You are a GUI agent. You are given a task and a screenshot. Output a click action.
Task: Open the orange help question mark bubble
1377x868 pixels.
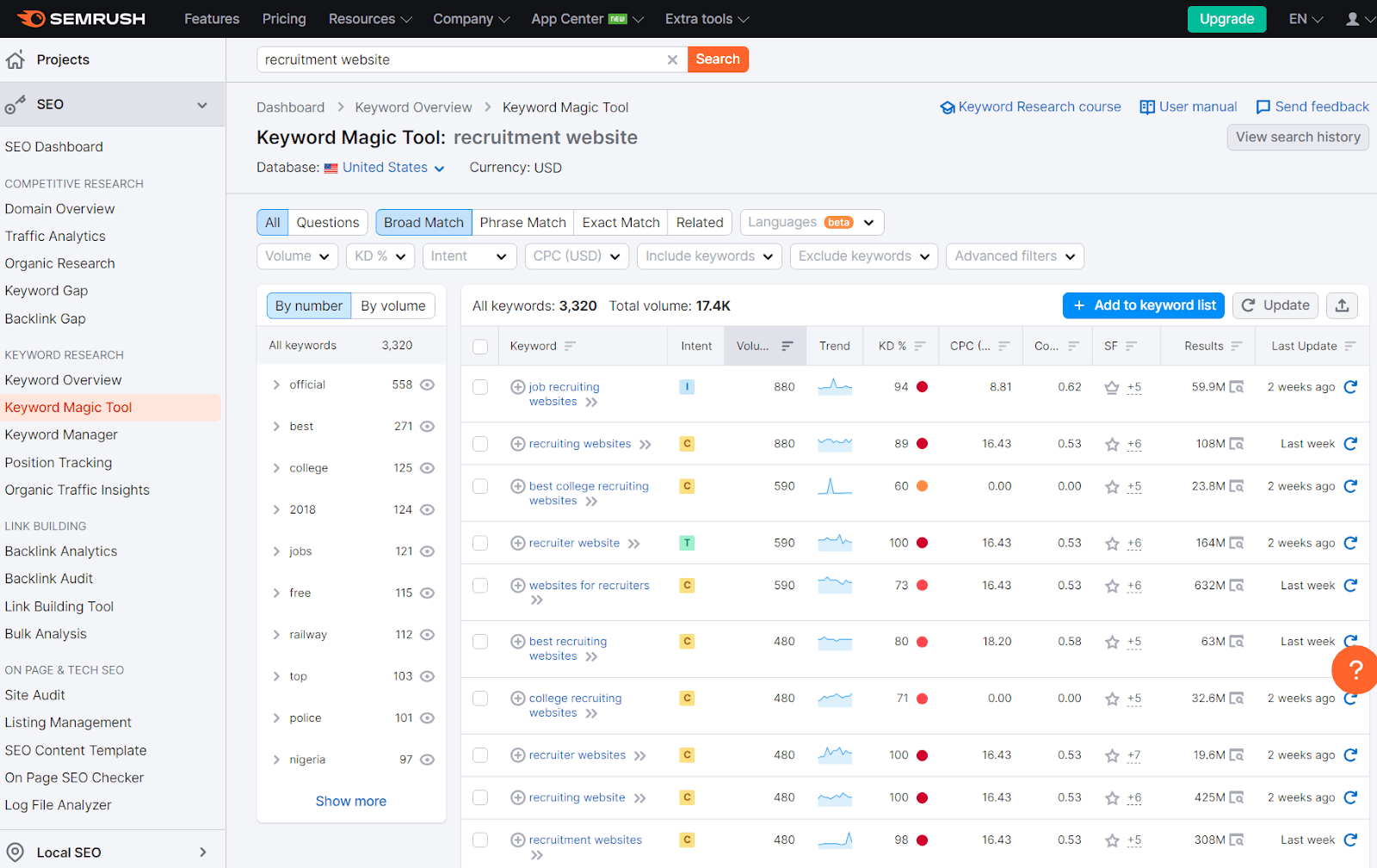(x=1354, y=670)
